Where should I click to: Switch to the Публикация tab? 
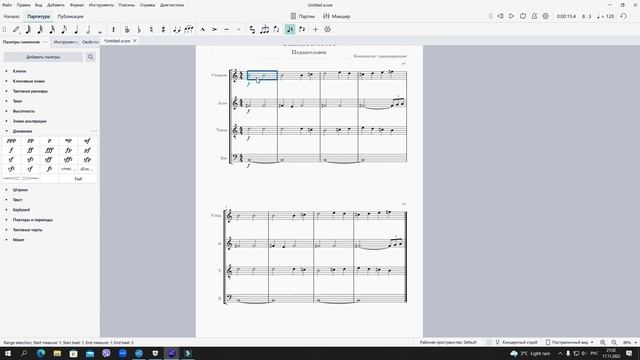tap(70, 16)
